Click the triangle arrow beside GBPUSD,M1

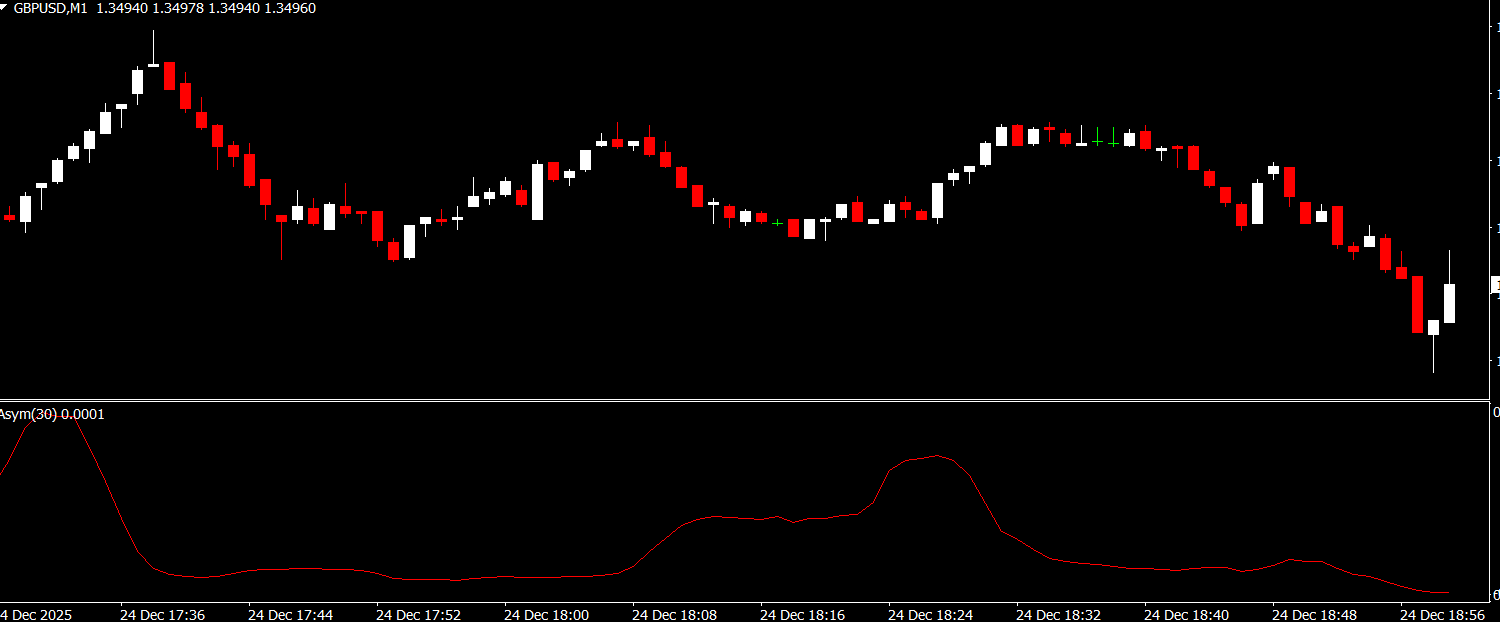tap(5, 7)
